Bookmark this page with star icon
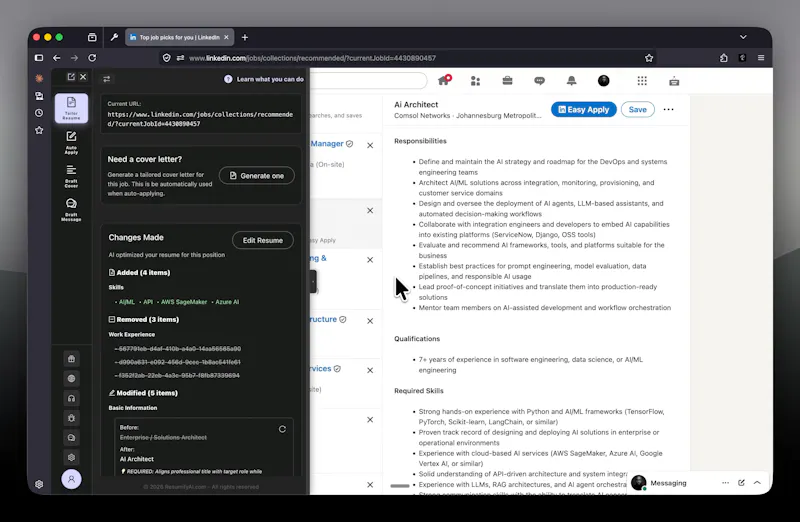 click(x=649, y=58)
